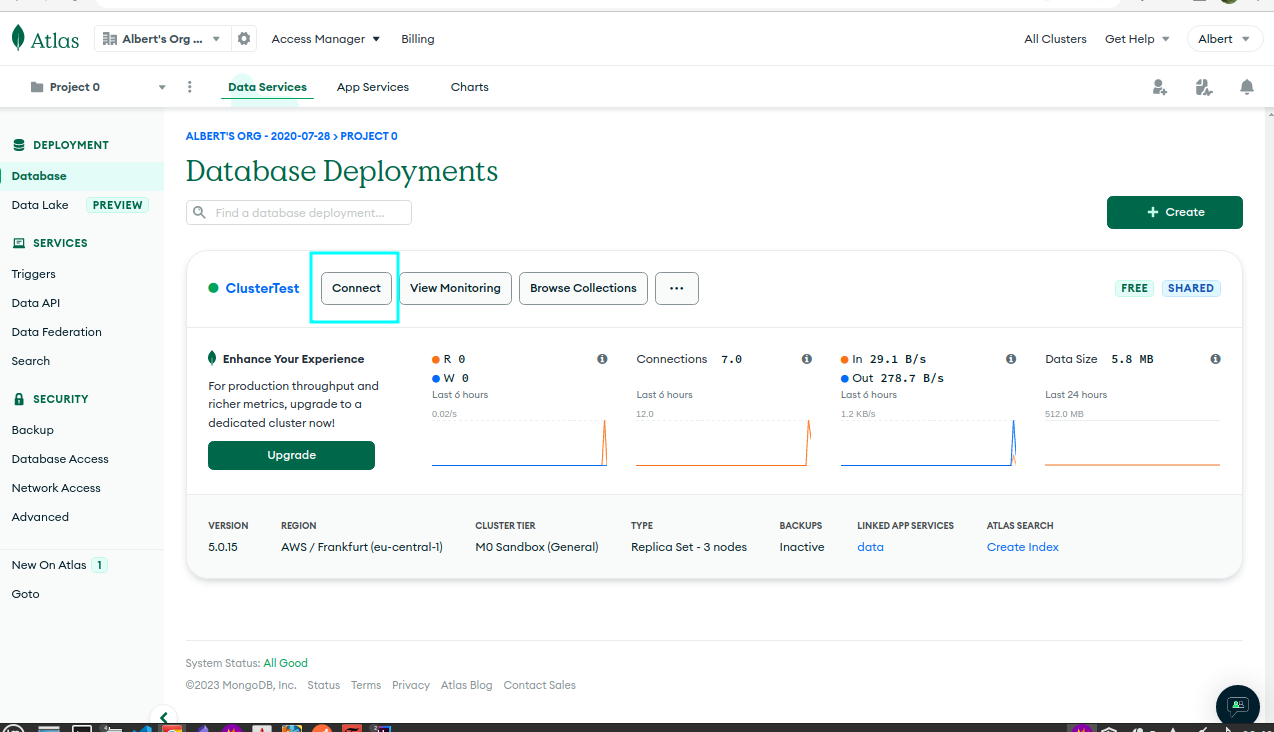The width and height of the screenshot is (1274, 732).
Task: Open the support chat bubble icon
Action: (x=1238, y=706)
